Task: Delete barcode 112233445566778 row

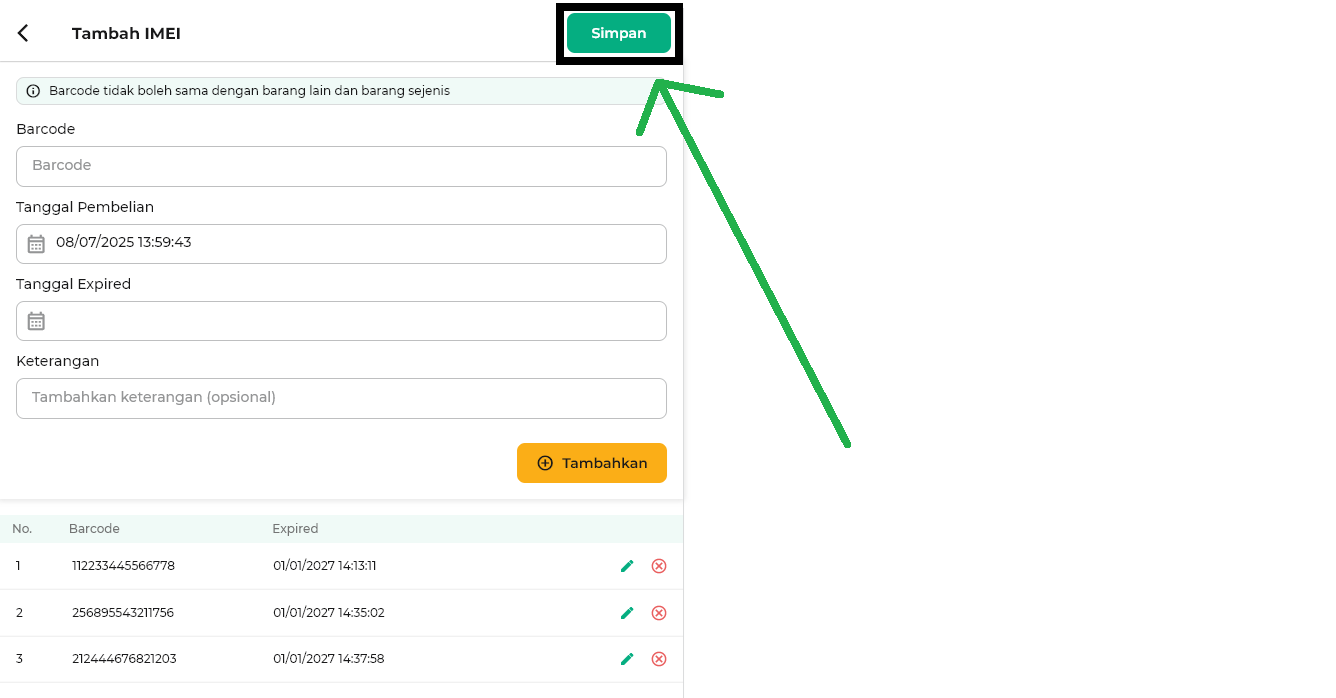Action: coord(659,566)
